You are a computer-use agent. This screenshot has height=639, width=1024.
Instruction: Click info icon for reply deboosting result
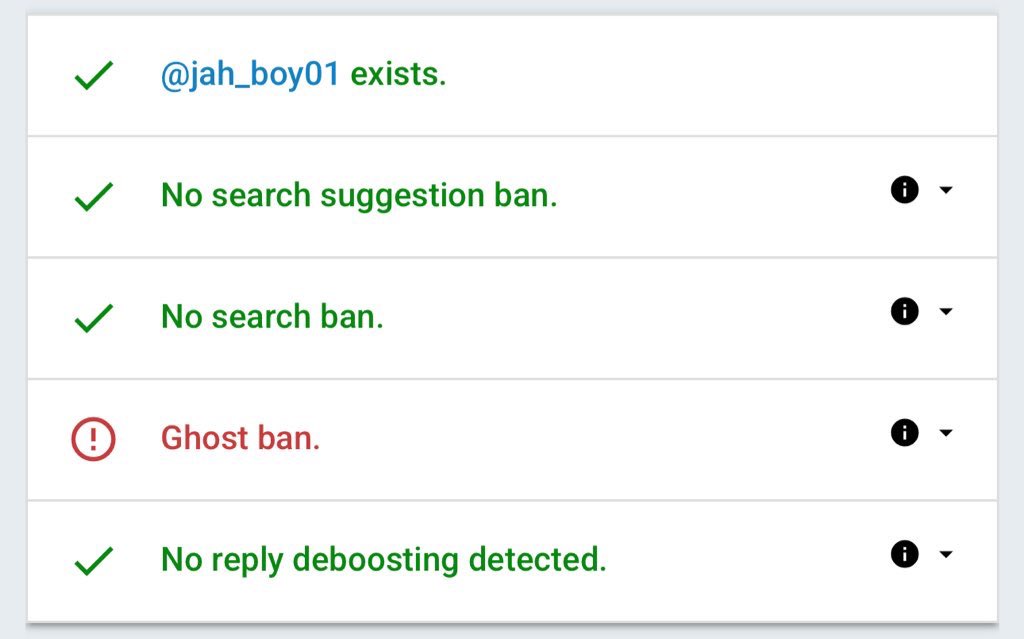click(x=904, y=554)
